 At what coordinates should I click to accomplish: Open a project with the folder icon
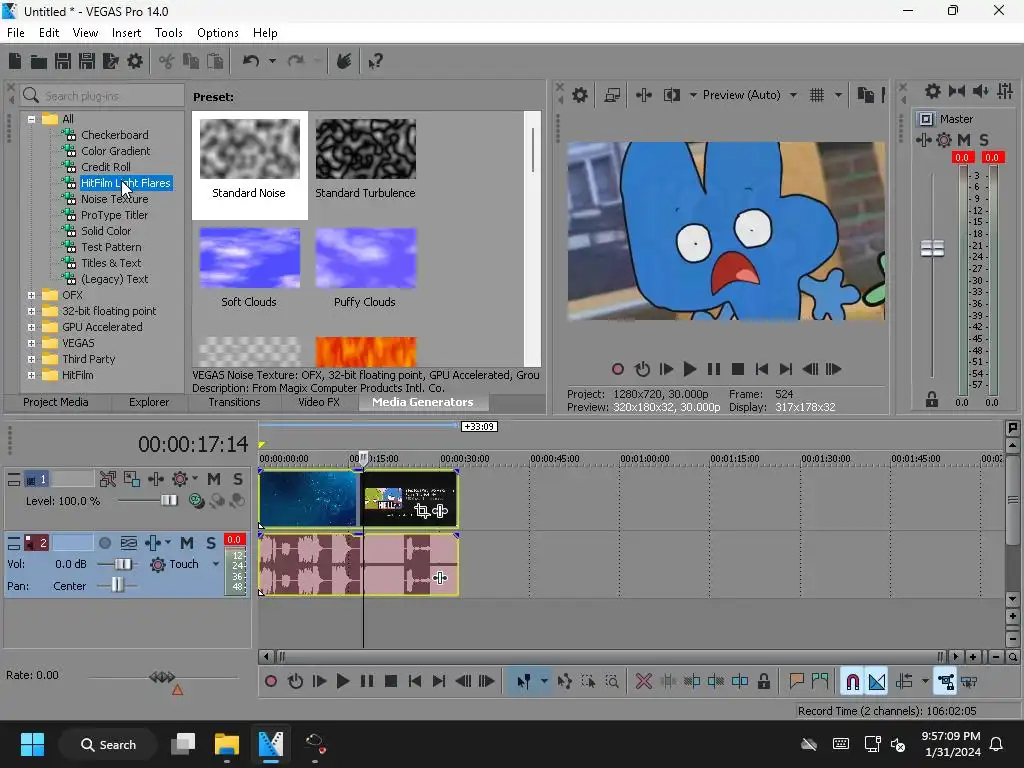pyautogui.click(x=39, y=61)
